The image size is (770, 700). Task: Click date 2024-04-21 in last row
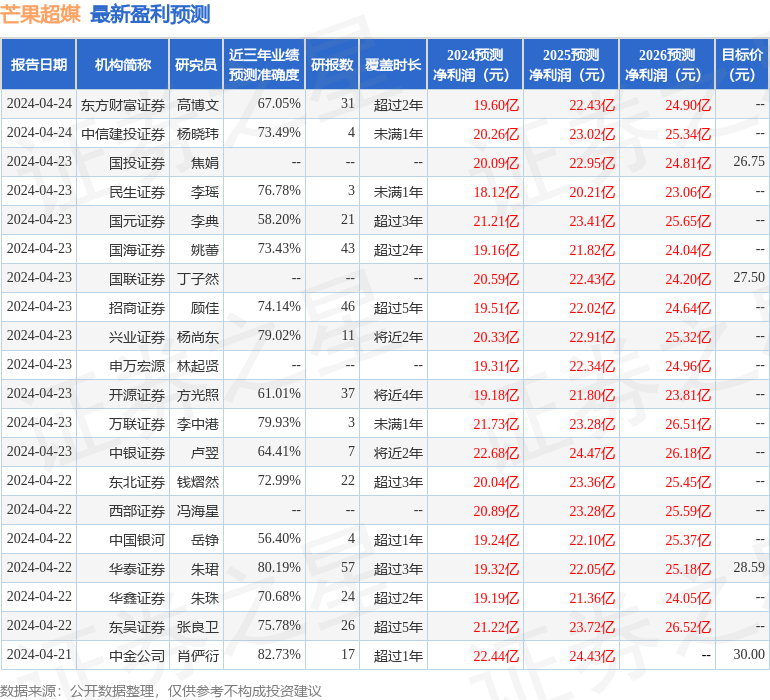coord(39,654)
